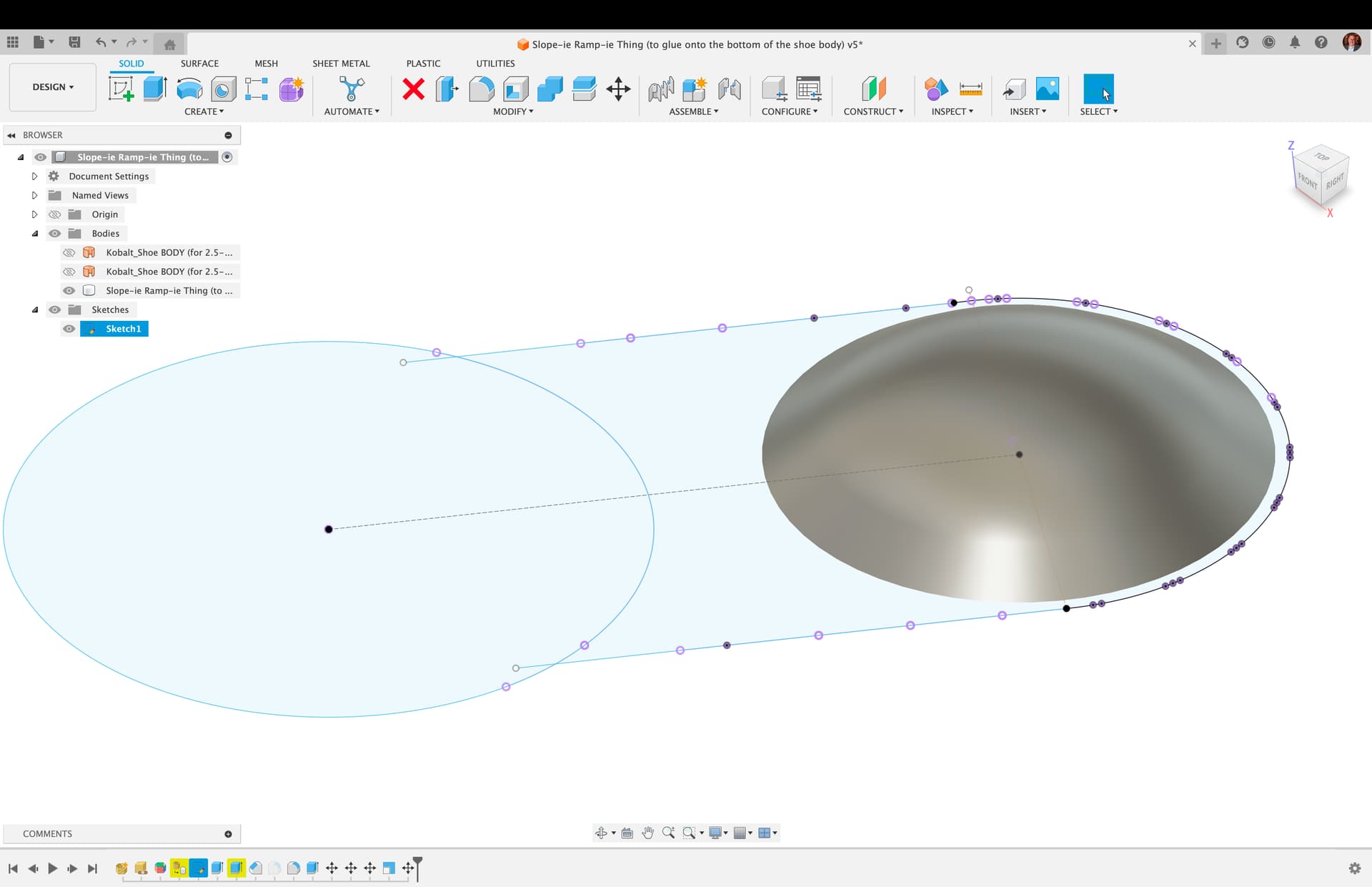Screen dimensions: 1372x887
Task: Click the Insert Canvas image icon
Action: (x=1047, y=89)
